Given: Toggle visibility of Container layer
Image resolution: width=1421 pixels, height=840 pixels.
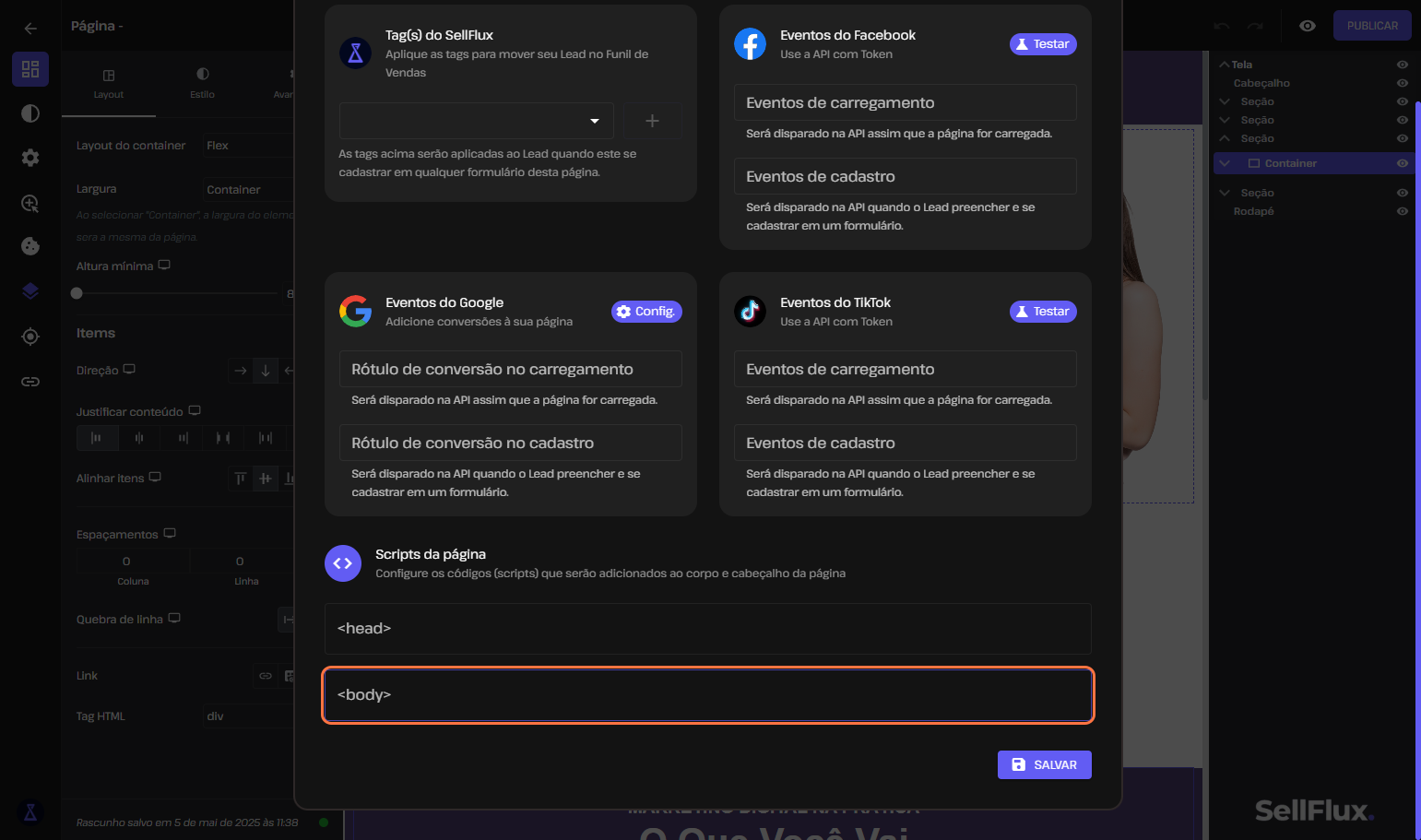Looking at the screenshot, I should [1403, 163].
